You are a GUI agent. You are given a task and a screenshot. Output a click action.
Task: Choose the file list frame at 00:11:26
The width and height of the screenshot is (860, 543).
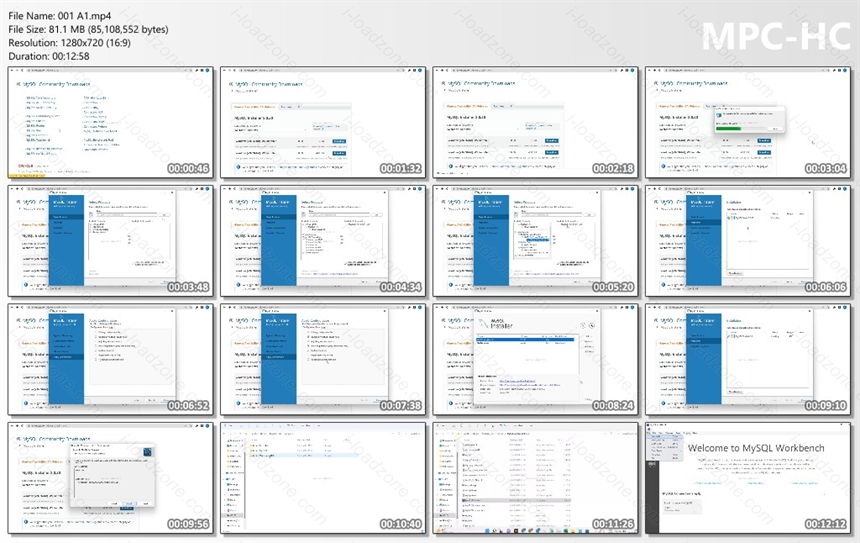pyautogui.click(x=535, y=478)
